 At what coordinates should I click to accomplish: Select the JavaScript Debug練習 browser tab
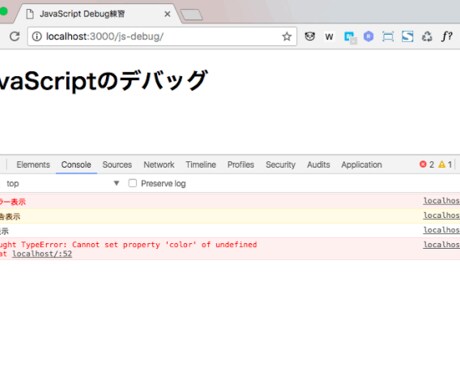click(97, 14)
